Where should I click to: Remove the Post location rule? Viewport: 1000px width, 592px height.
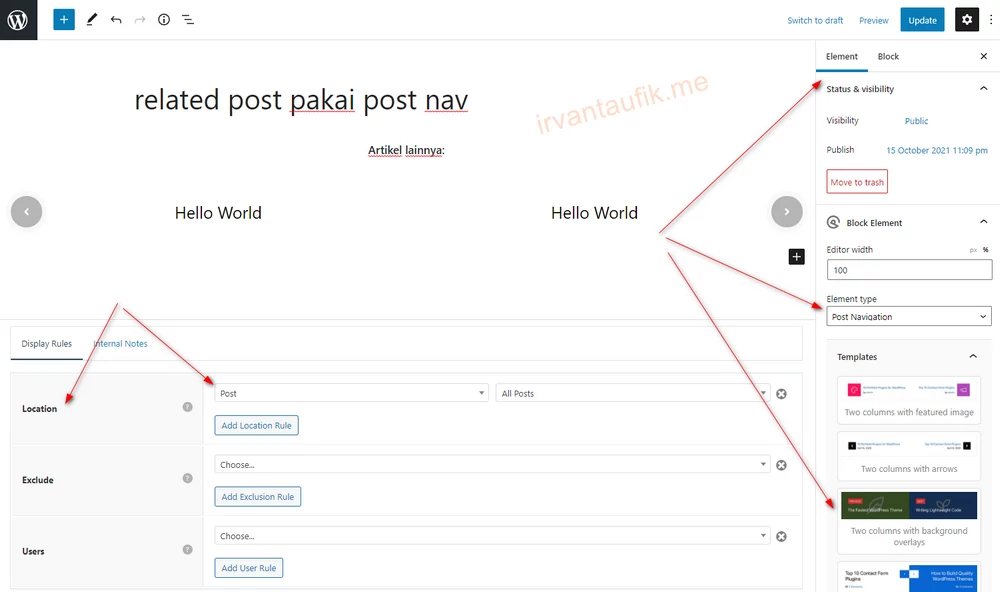tap(781, 394)
